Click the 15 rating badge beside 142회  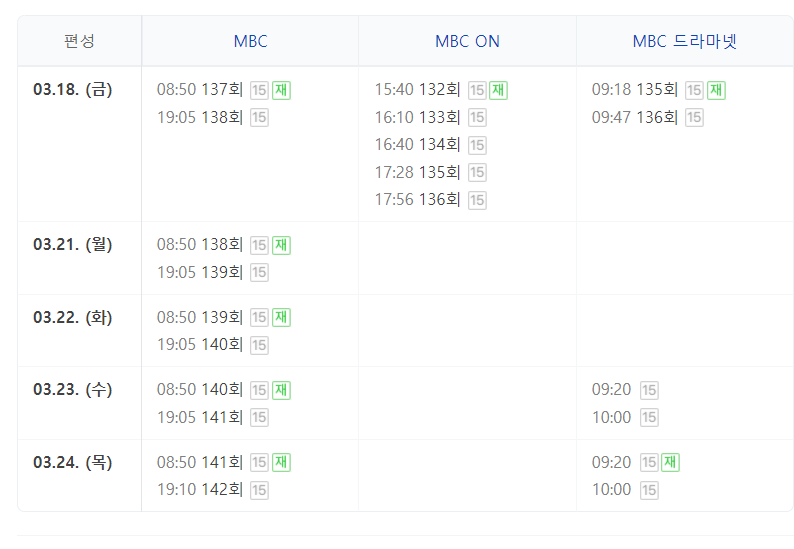point(259,490)
